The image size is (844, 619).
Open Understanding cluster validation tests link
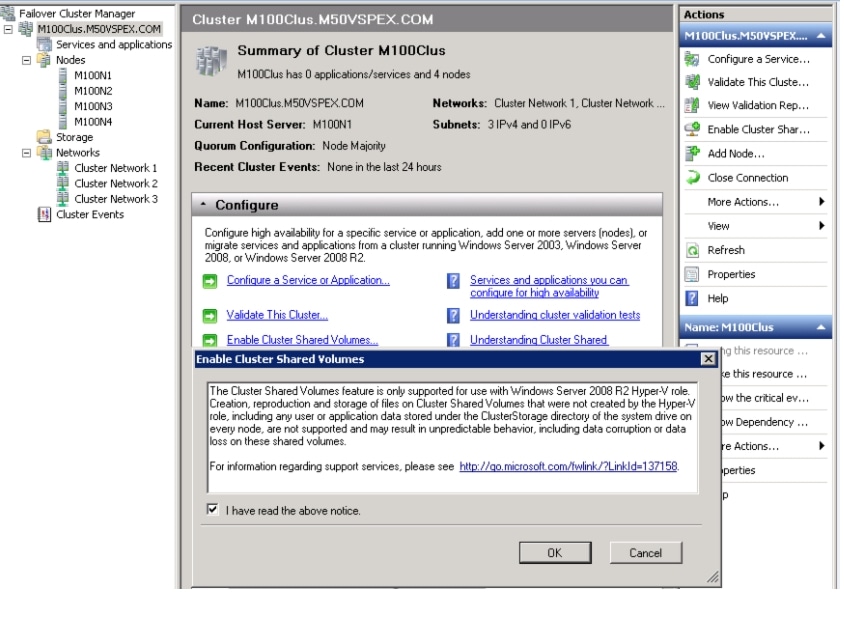click(555, 315)
